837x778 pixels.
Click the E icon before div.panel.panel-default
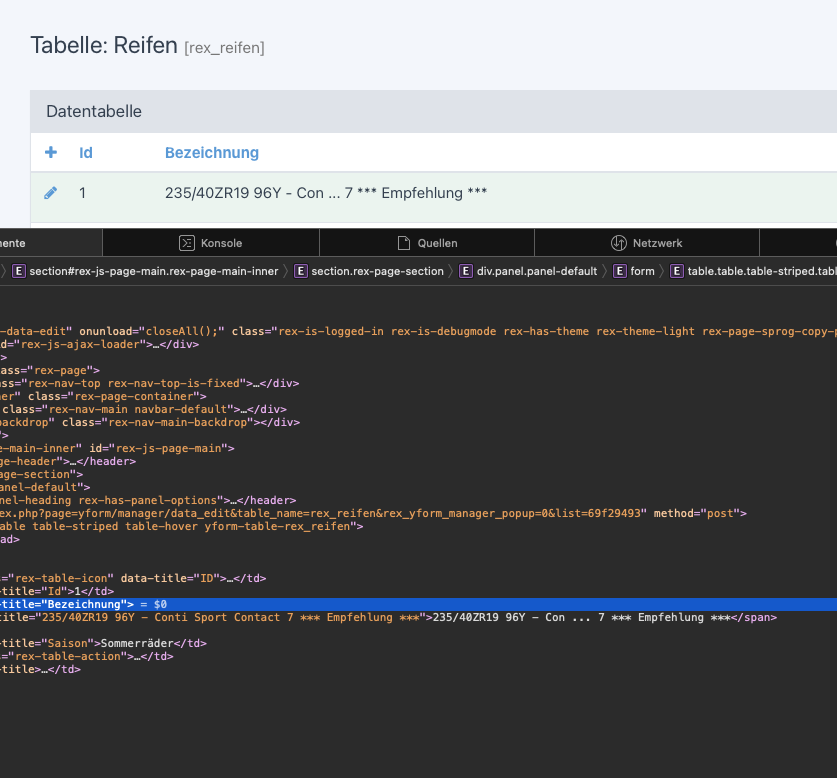[x=465, y=271]
